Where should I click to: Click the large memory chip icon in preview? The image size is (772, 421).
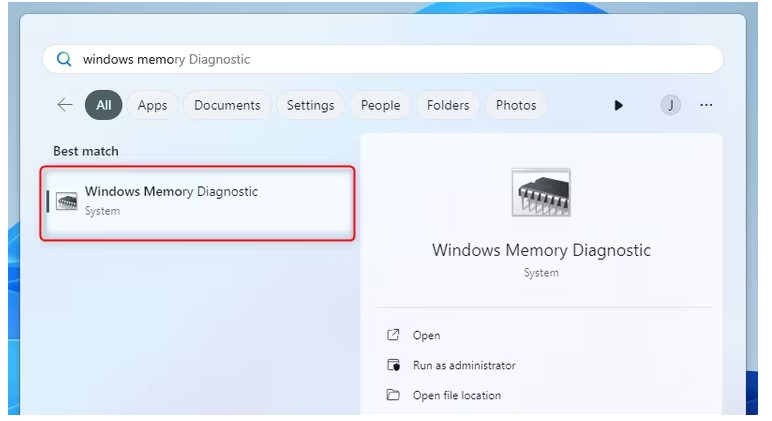pyautogui.click(x=541, y=193)
